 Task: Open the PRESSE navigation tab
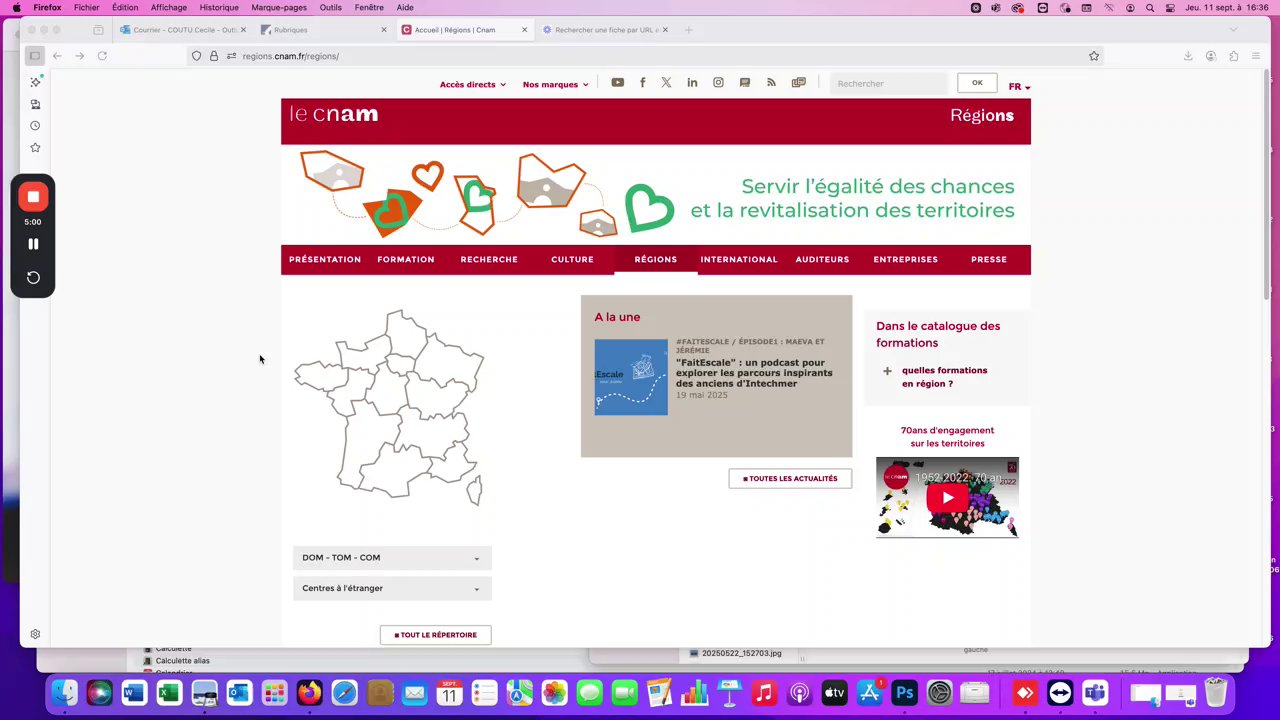pyautogui.click(x=989, y=259)
